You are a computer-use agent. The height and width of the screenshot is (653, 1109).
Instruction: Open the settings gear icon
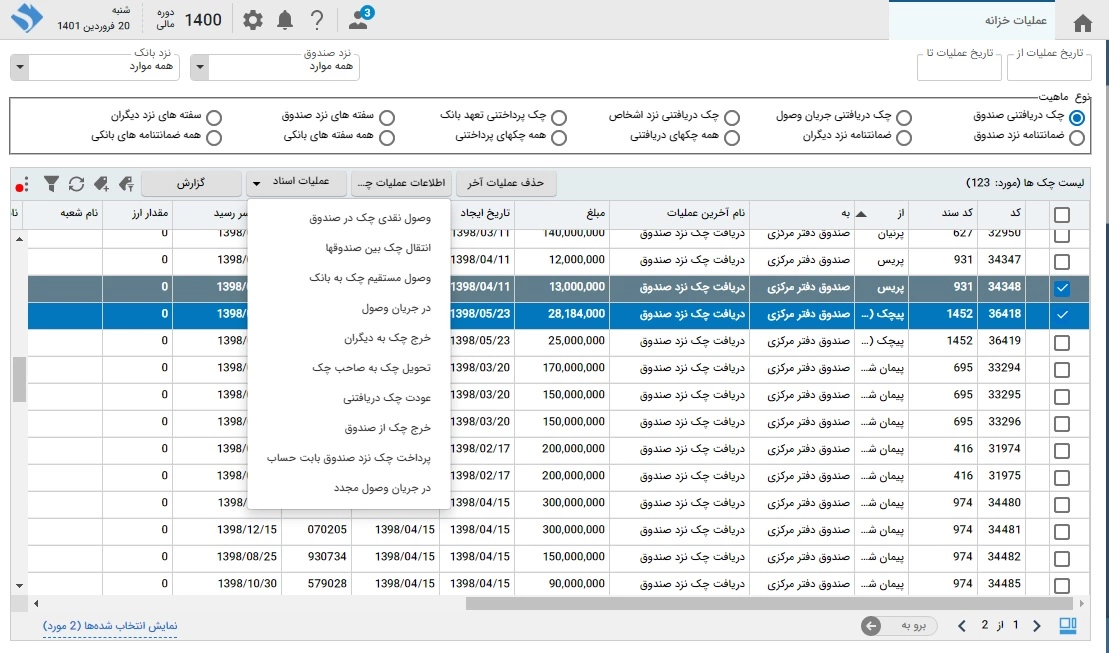coord(254,20)
